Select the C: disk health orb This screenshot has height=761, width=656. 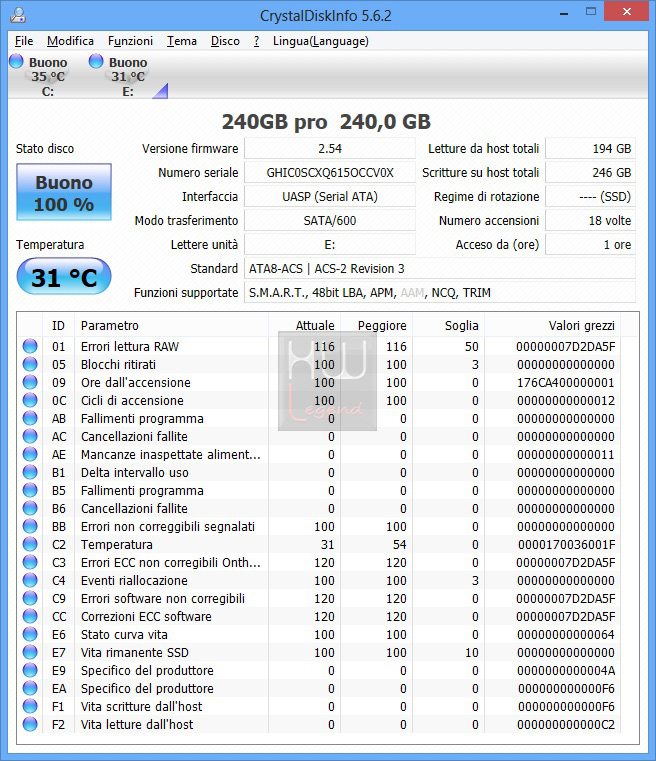(16, 61)
